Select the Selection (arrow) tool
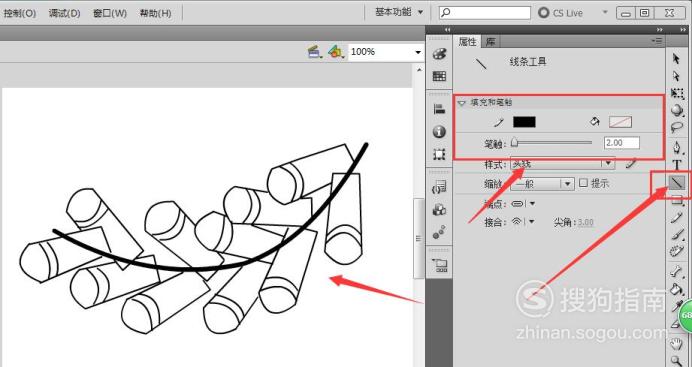This screenshot has height=367, width=692. (676, 58)
